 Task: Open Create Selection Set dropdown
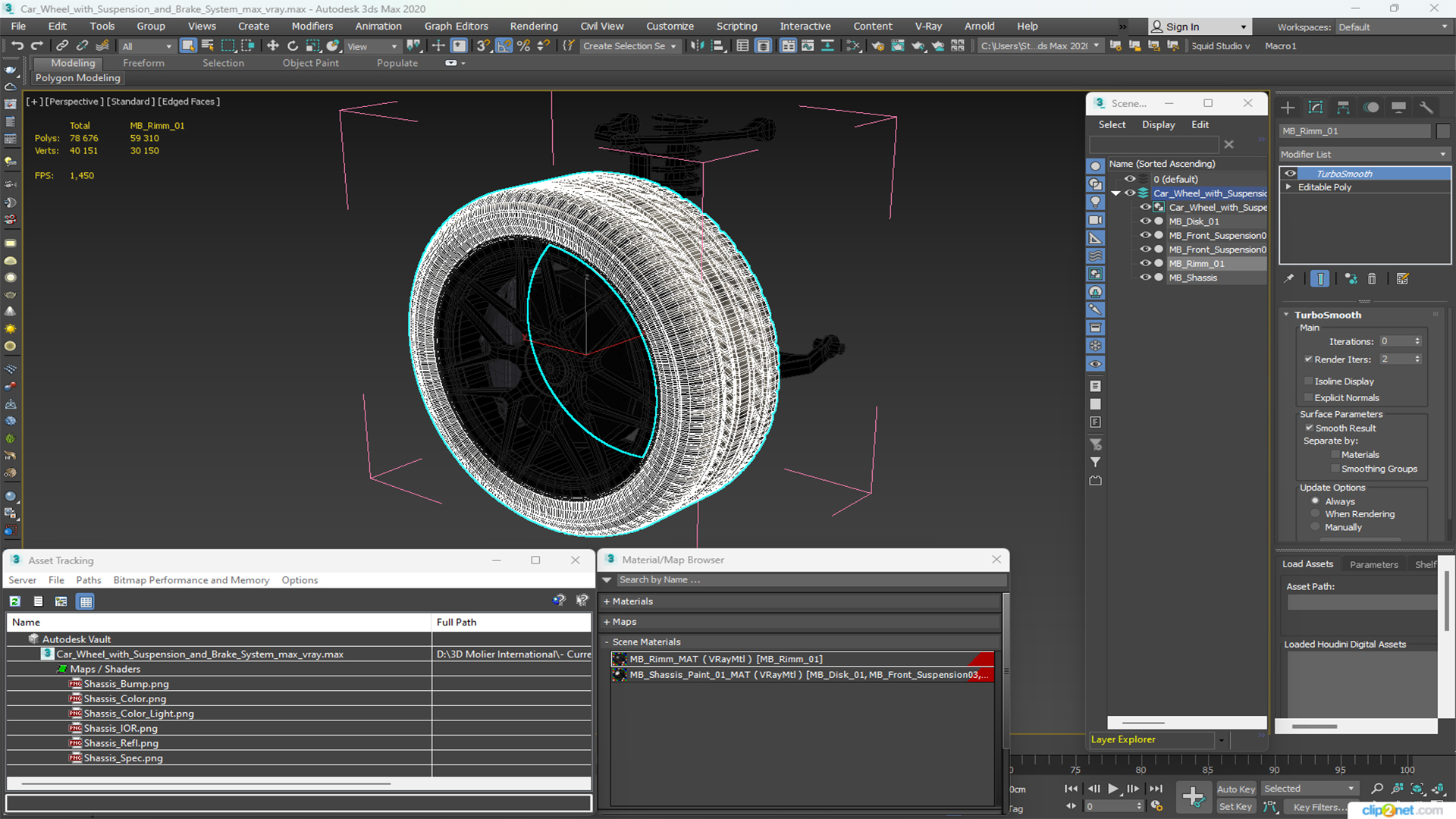[x=629, y=46]
